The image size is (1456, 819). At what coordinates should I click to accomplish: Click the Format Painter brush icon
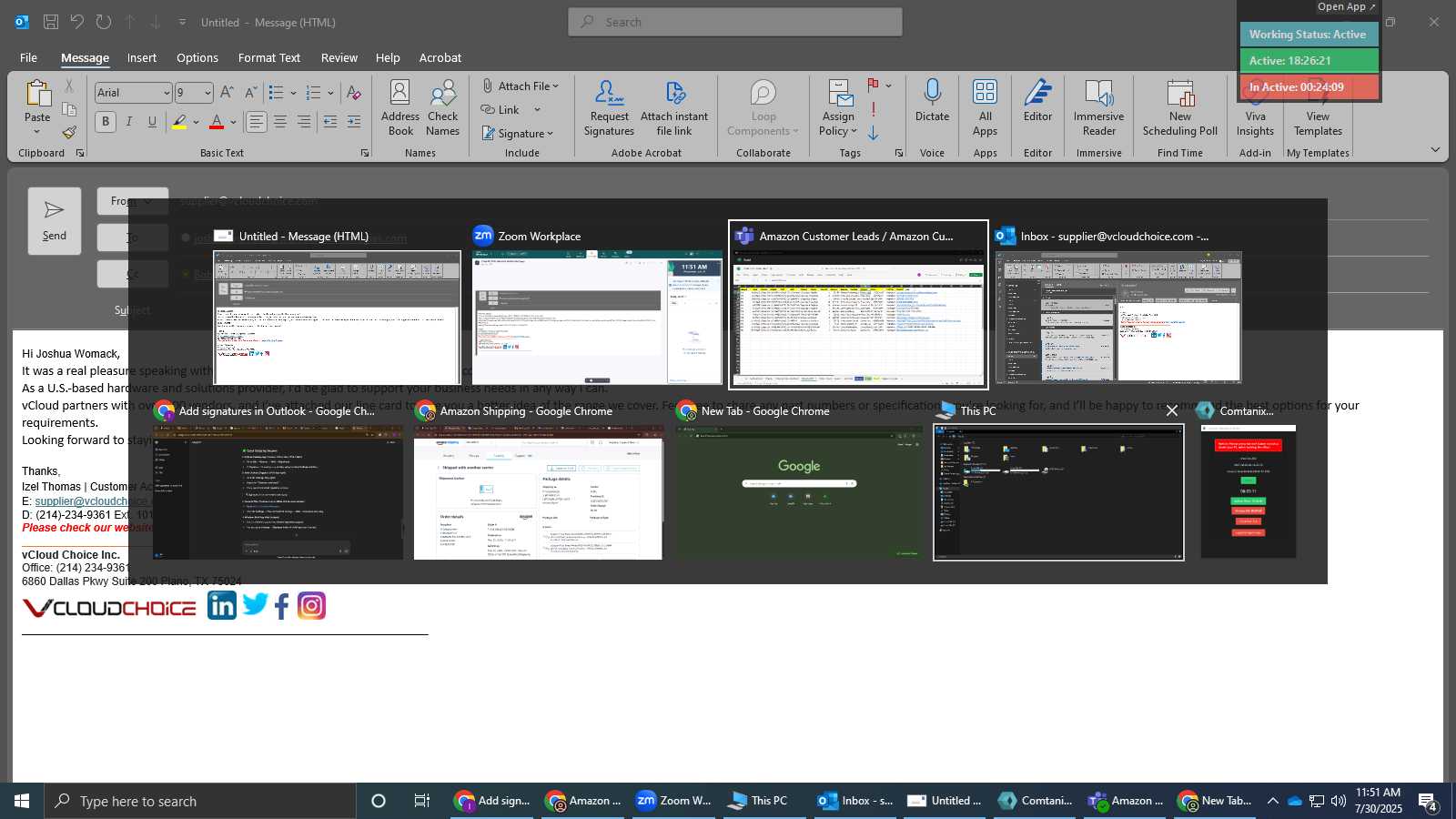point(69,132)
